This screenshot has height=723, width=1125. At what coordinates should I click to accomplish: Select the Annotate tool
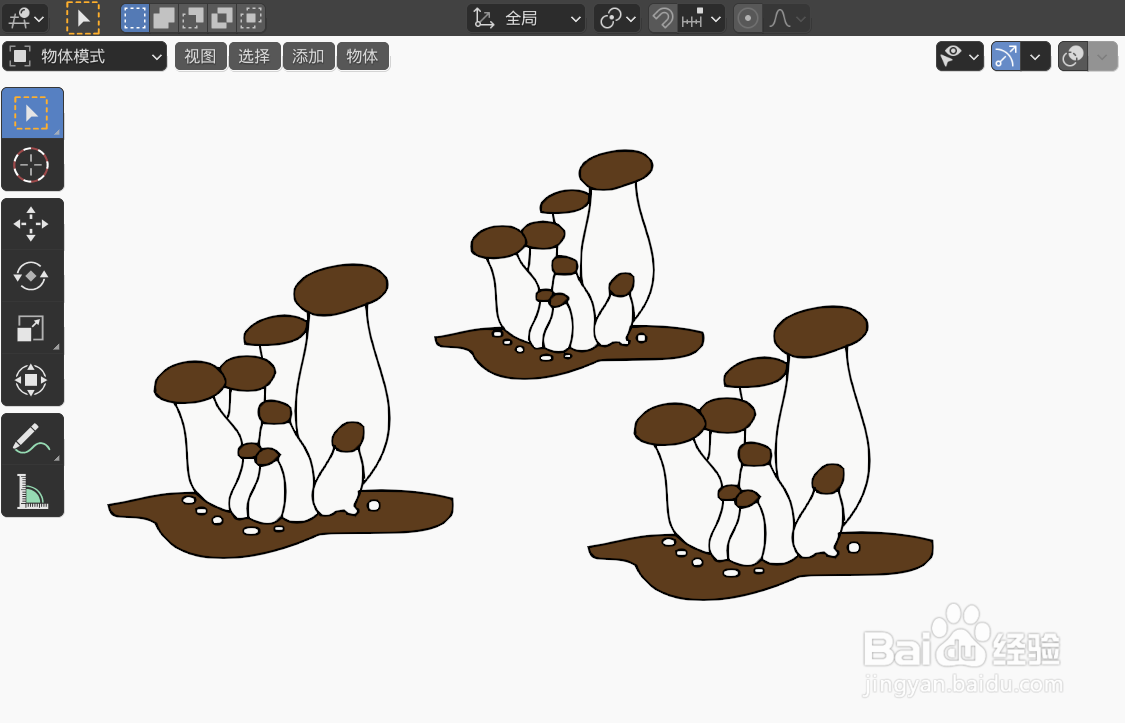coord(32,437)
